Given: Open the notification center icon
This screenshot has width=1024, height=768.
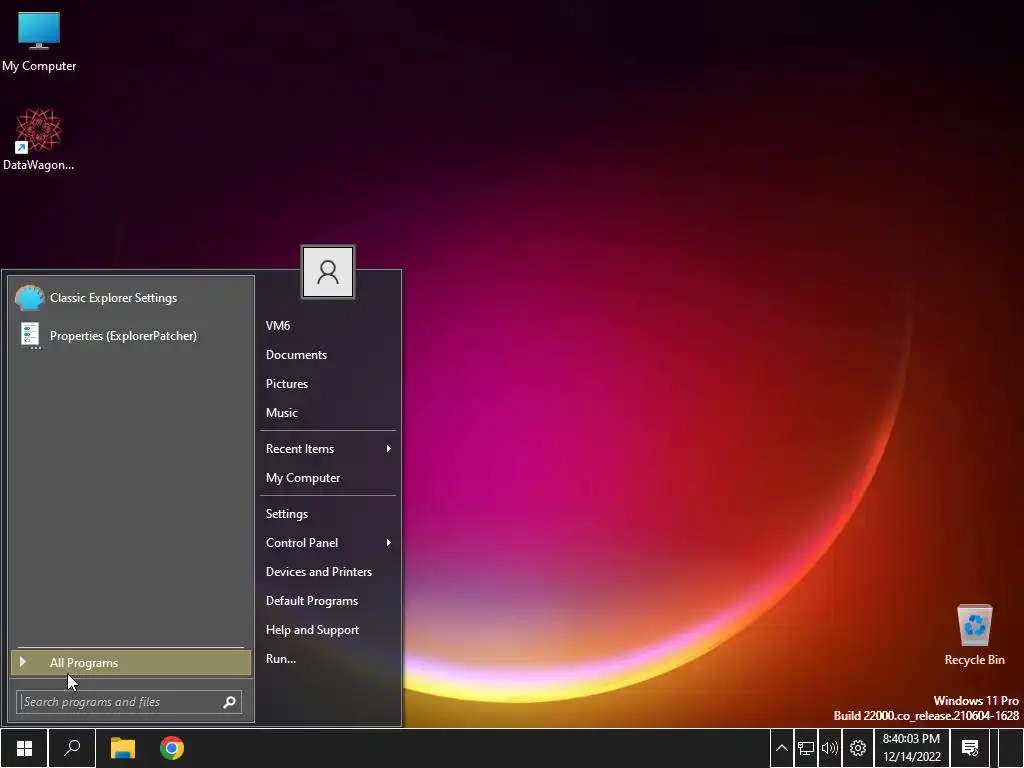Looking at the screenshot, I should (x=970, y=748).
